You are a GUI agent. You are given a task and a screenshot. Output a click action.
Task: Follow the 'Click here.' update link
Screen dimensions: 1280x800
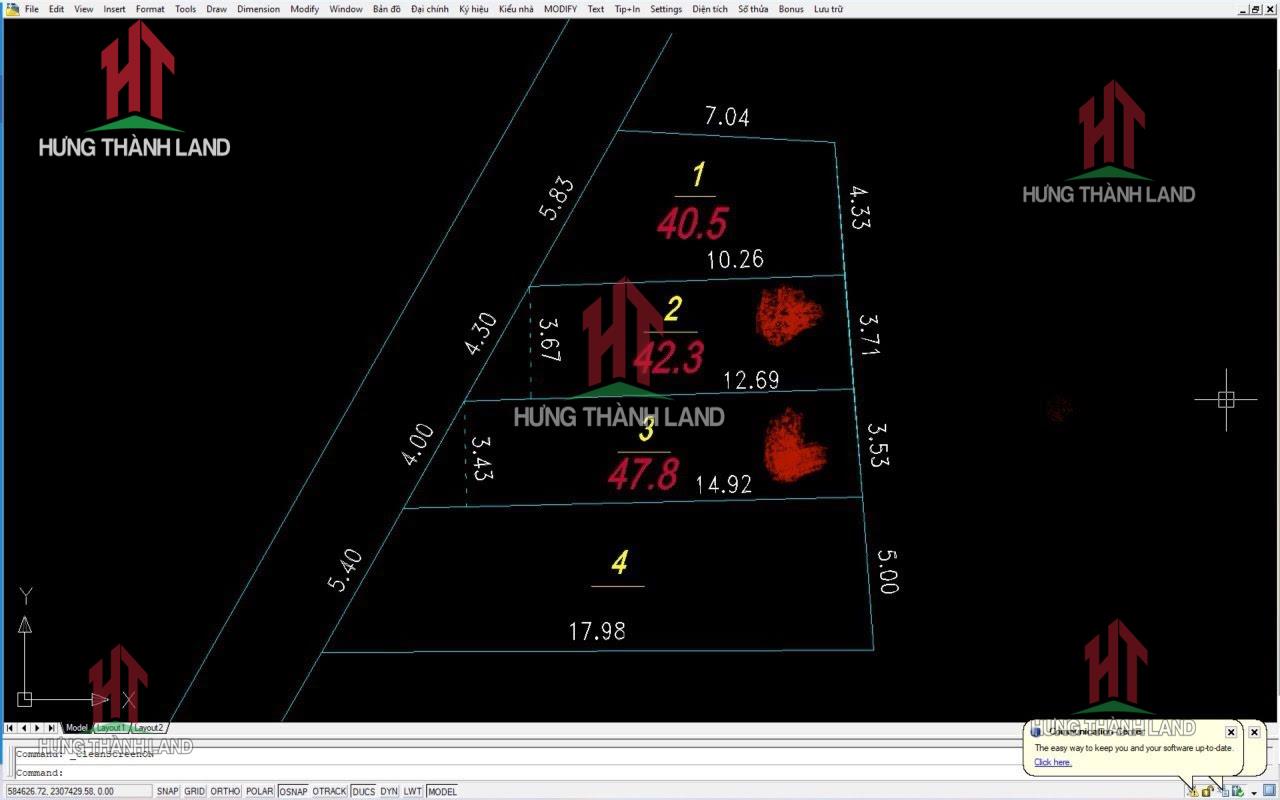(1052, 762)
